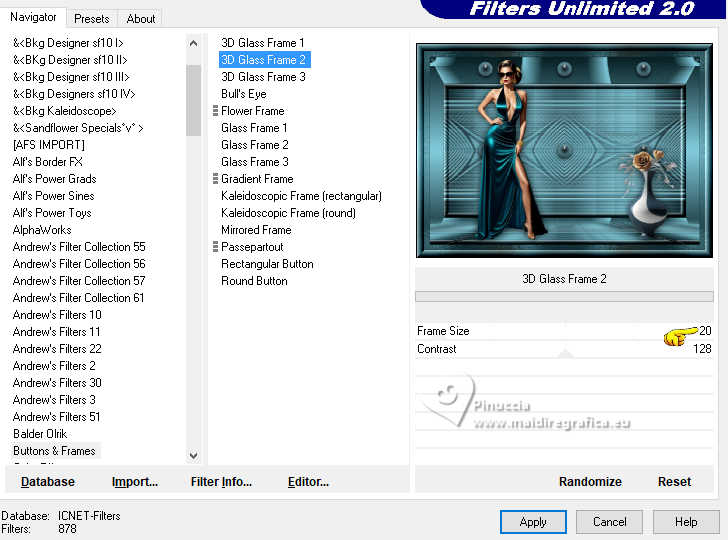728x540 pixels.
Task: Select the Buttons & Frames category
Action: click(54, 451)
